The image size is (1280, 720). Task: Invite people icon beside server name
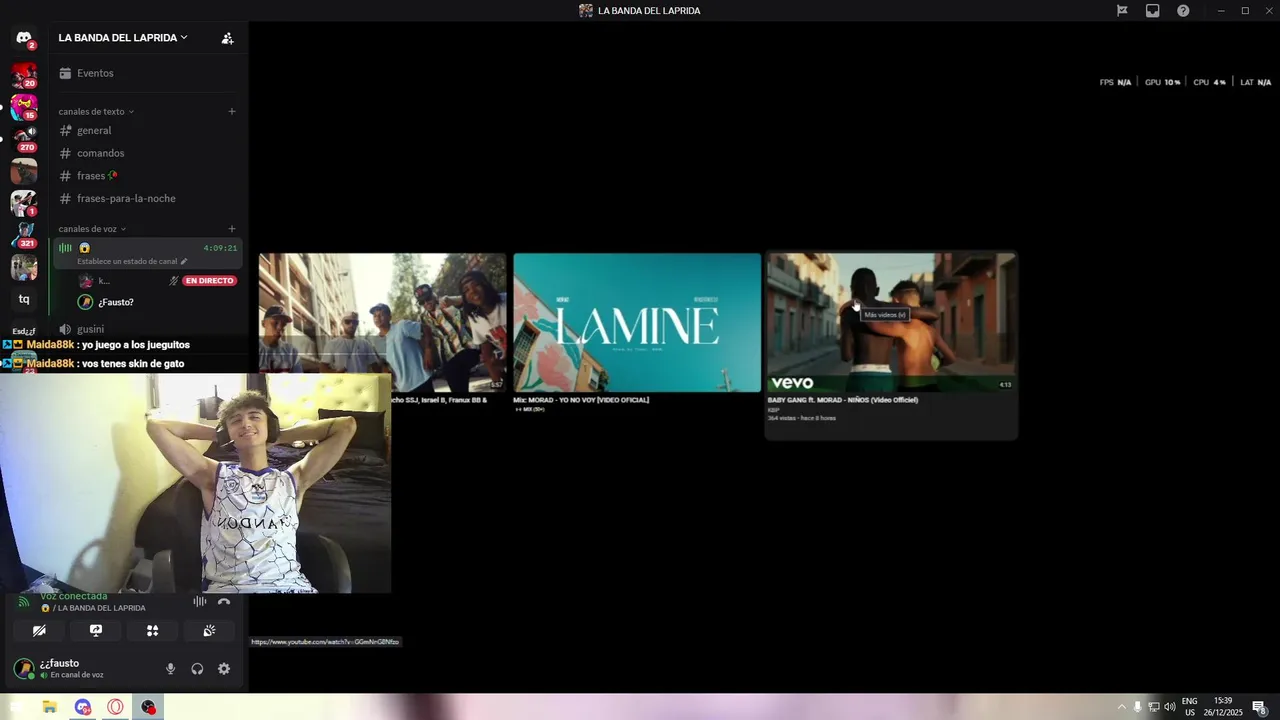tap(227, 38)
